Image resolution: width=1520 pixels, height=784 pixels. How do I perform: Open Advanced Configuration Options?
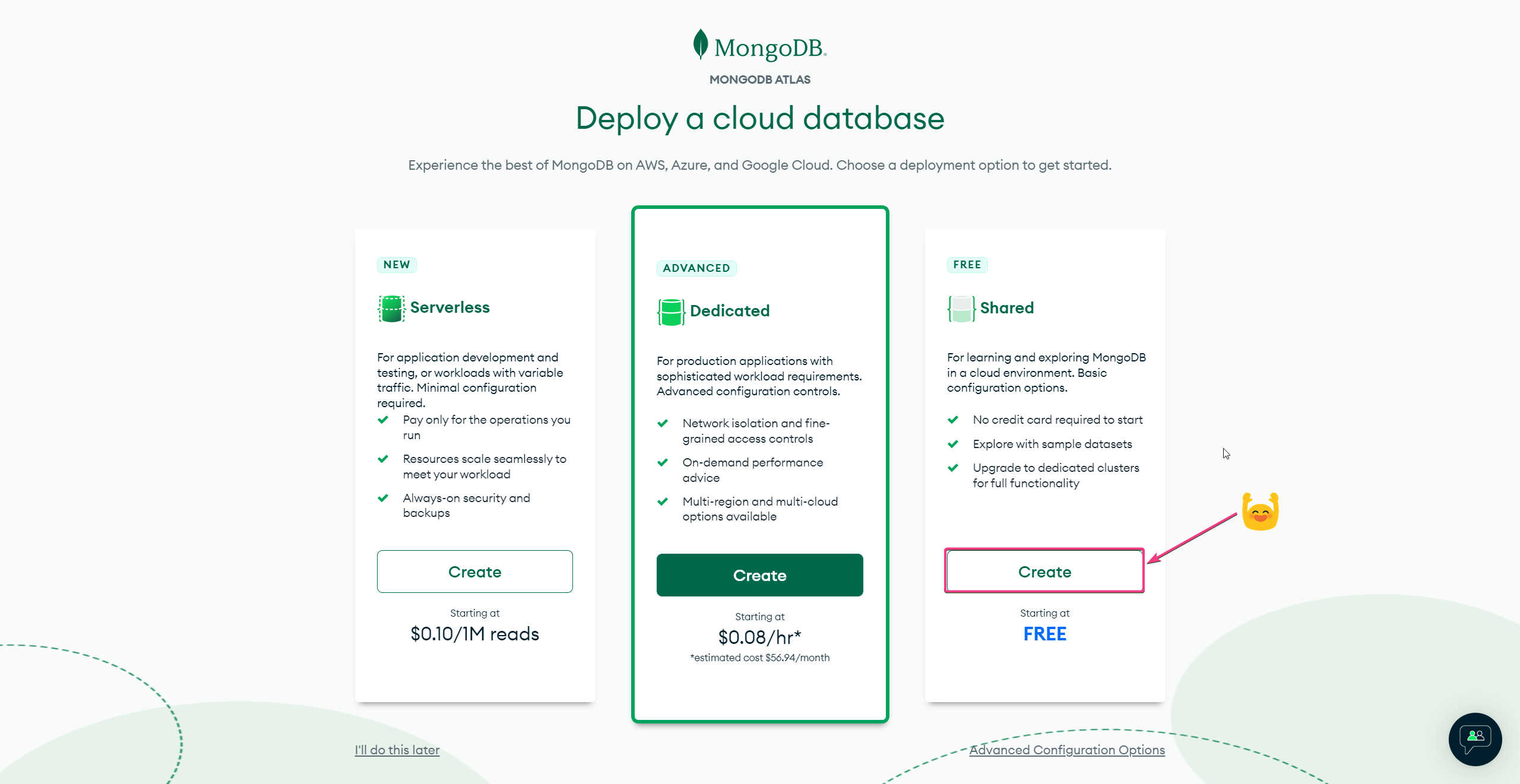1067,750
